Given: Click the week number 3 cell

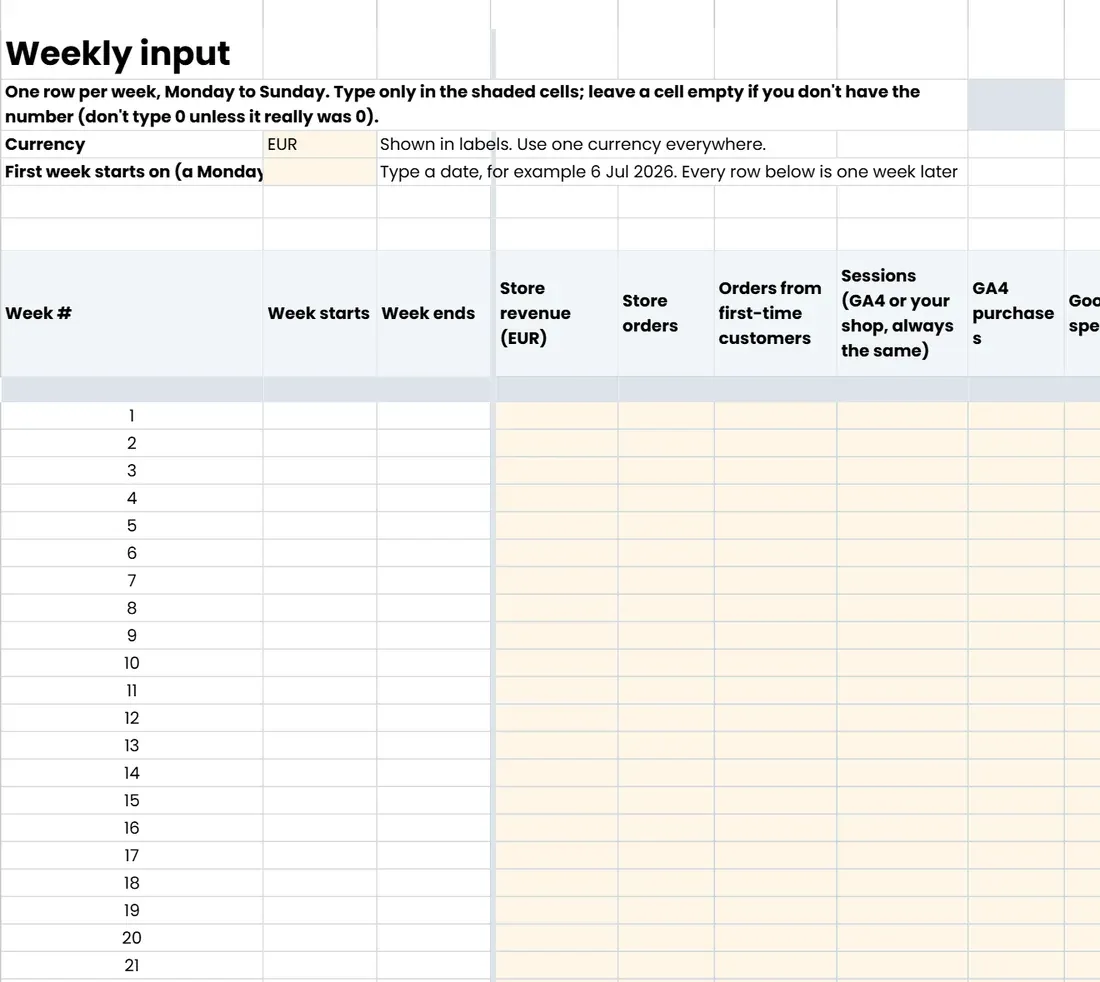Looking at the screenshot, I should pos(132,471).
